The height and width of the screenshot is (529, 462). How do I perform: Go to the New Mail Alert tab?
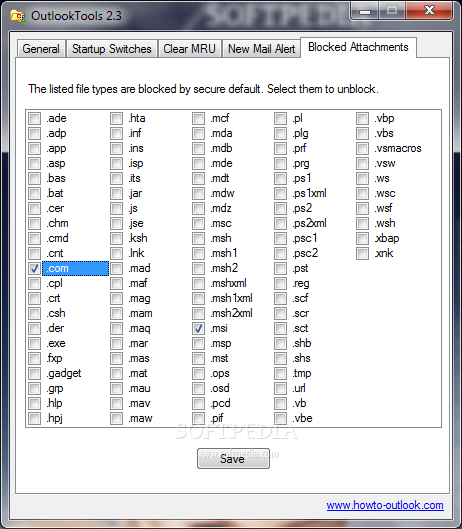tap(262, 49)
